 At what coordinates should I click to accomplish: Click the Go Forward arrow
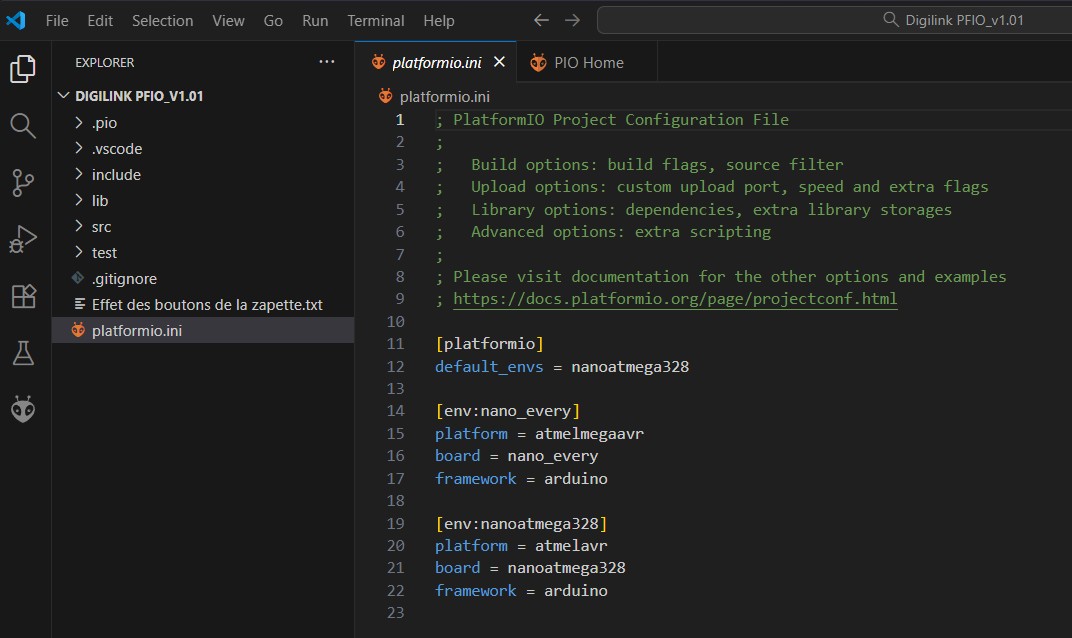[x=572, y=20]
